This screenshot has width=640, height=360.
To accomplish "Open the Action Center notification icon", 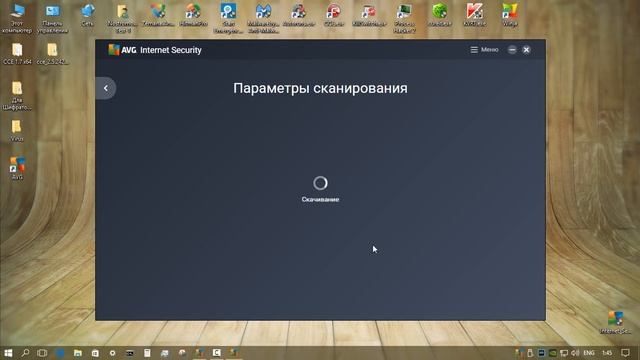I will point(625,353).
